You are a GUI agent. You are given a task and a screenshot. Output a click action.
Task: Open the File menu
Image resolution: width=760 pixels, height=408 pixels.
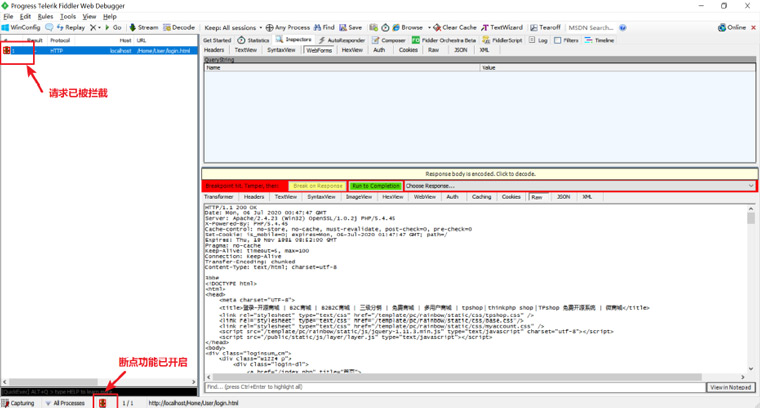[8, 16]
